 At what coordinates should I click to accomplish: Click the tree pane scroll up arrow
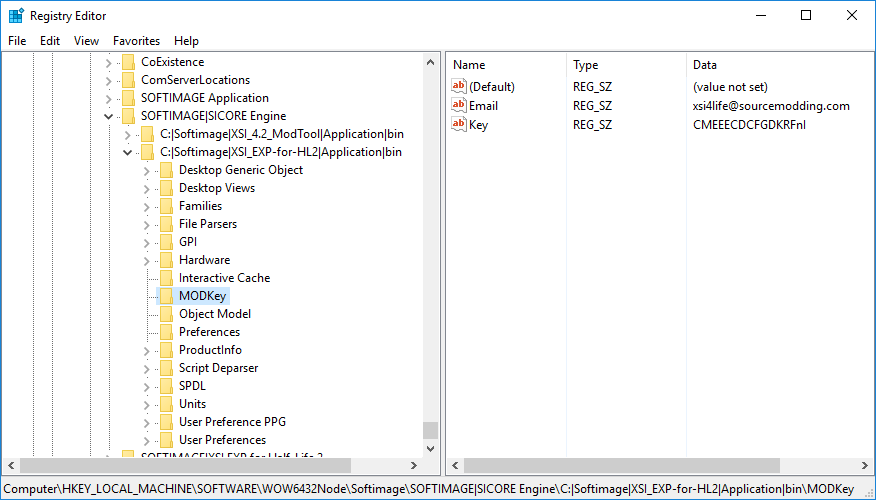(430, 63)
